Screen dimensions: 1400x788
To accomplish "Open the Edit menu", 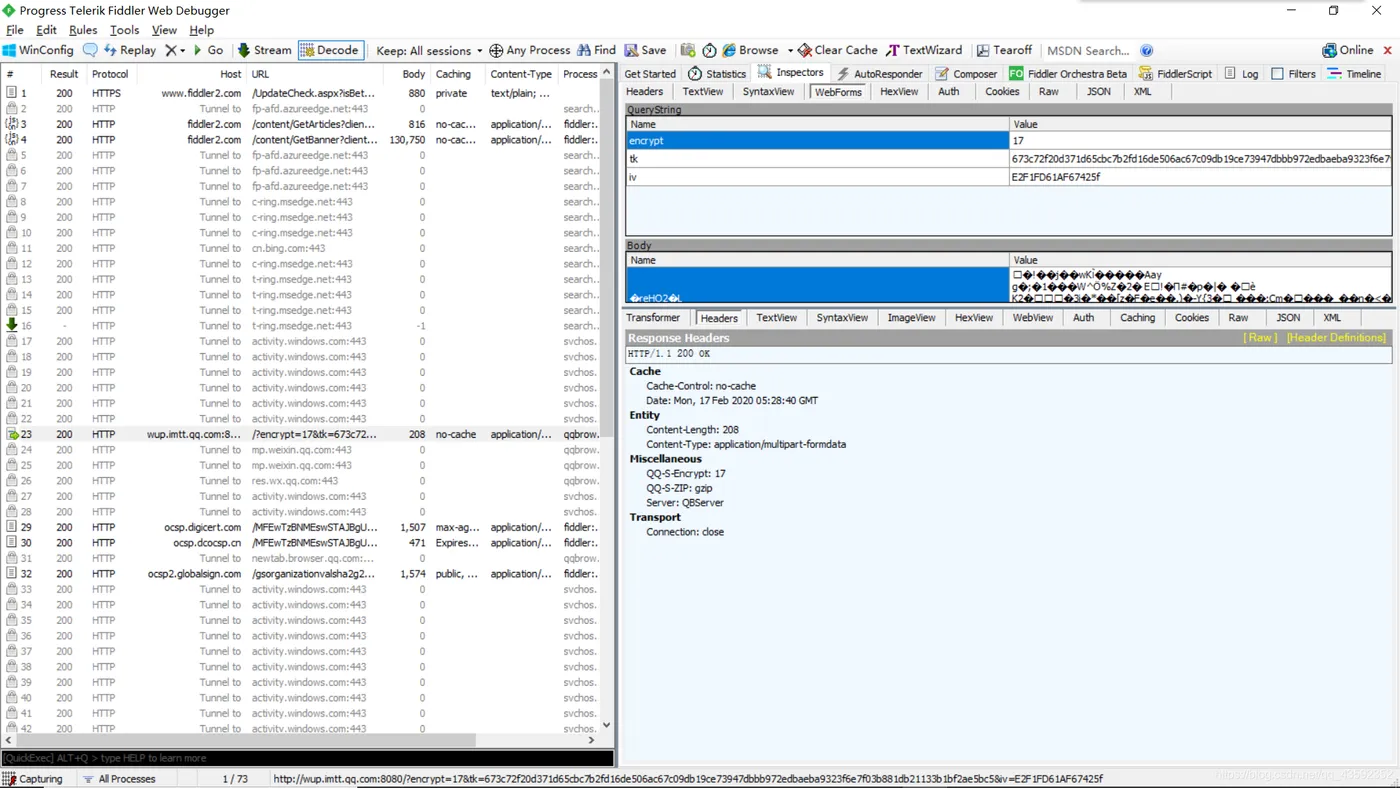I will pyautogui.click(x=46, y=30).
